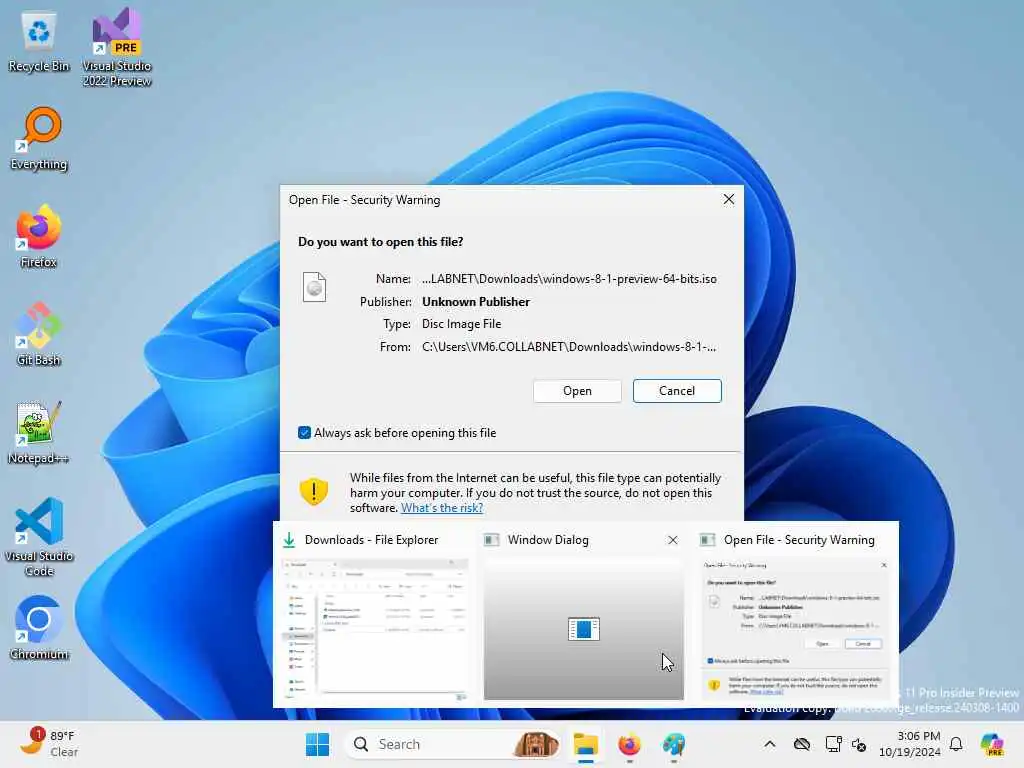Switch to Open File - Security Warning thumbnail

[794, 630]
